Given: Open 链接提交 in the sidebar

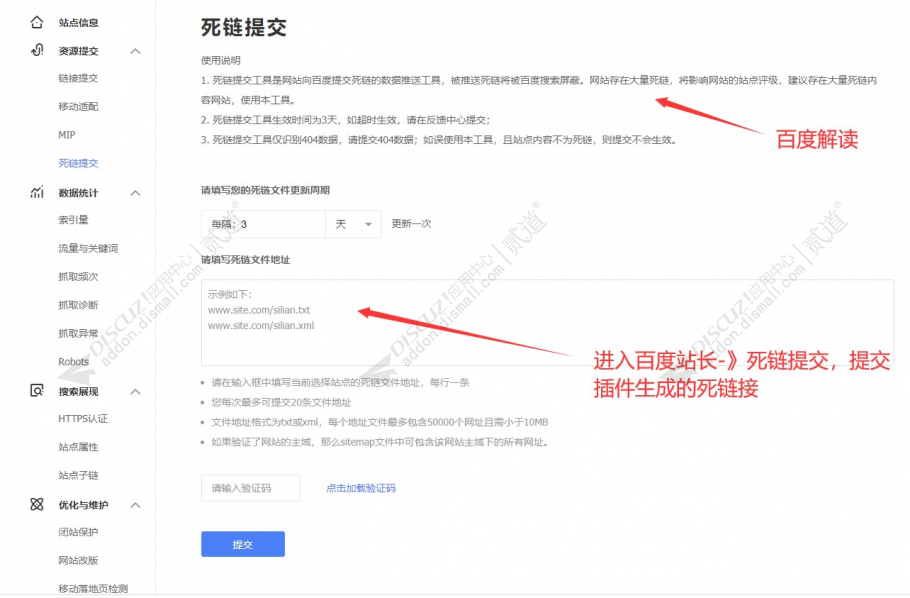Looking at the screenshot, I should pos(78,78).
